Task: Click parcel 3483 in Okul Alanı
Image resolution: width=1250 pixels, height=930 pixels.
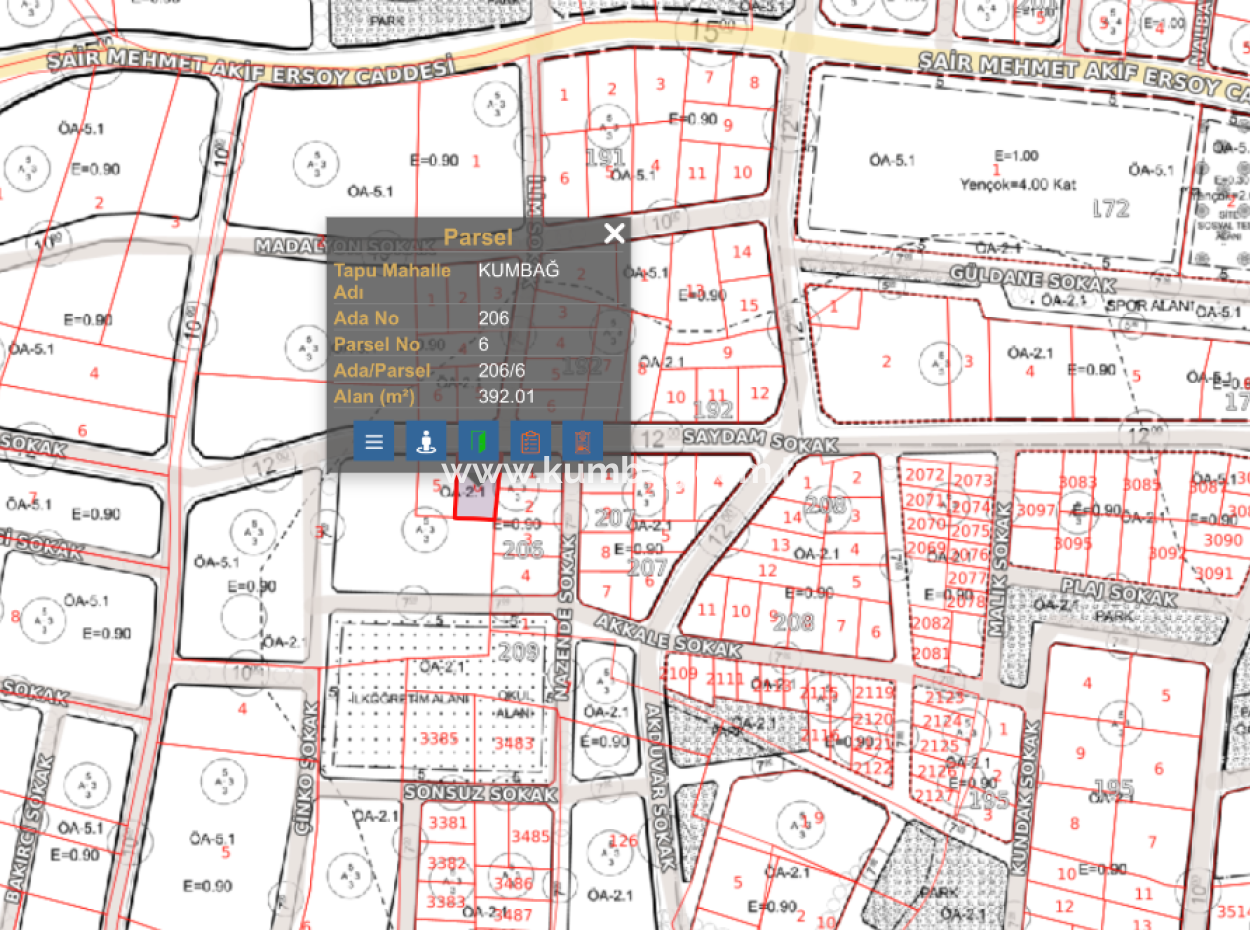Action: coord(514,743)
